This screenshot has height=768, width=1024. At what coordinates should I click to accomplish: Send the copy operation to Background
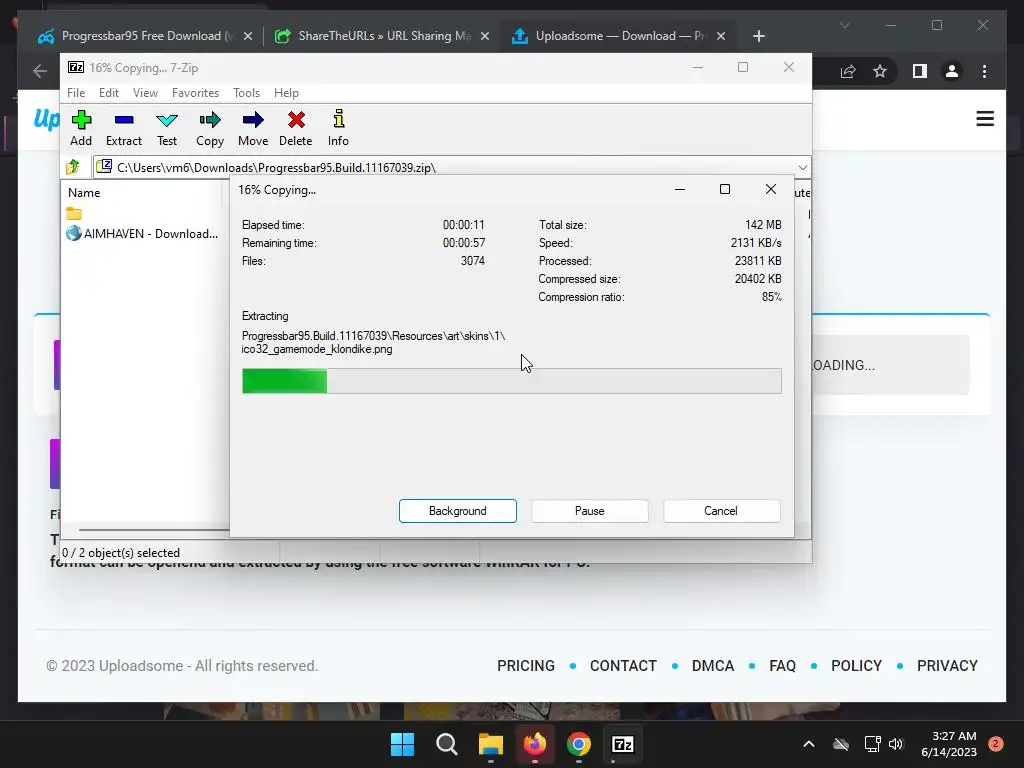(x=458, y=511)
